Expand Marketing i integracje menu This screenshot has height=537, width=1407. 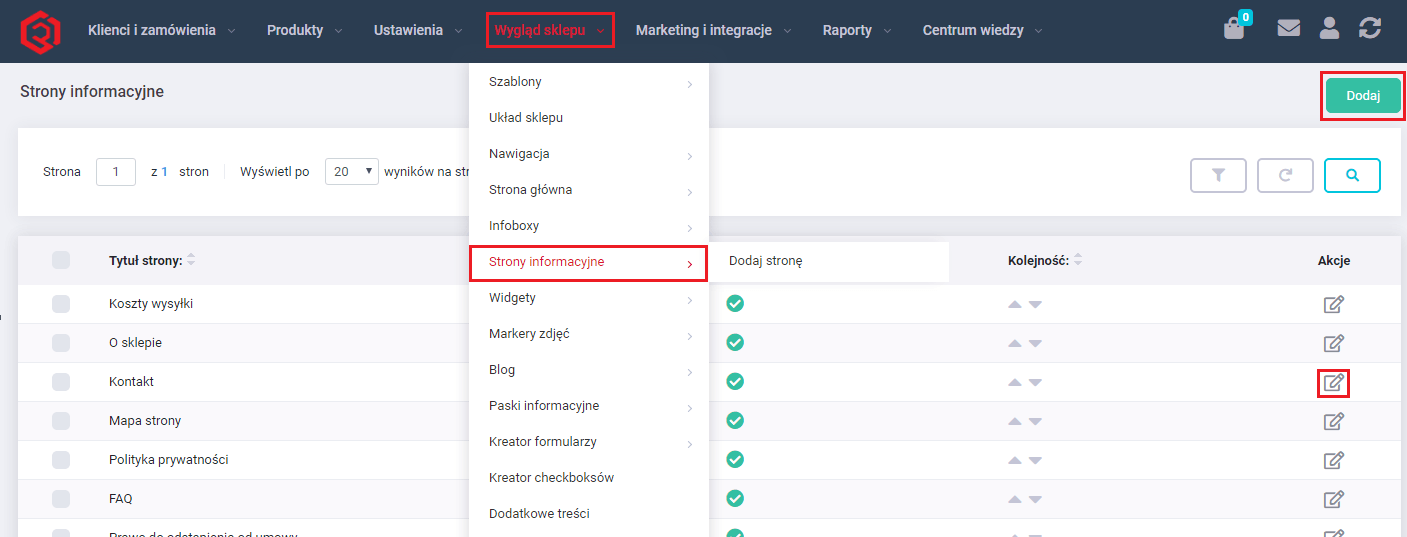point(713,30)
